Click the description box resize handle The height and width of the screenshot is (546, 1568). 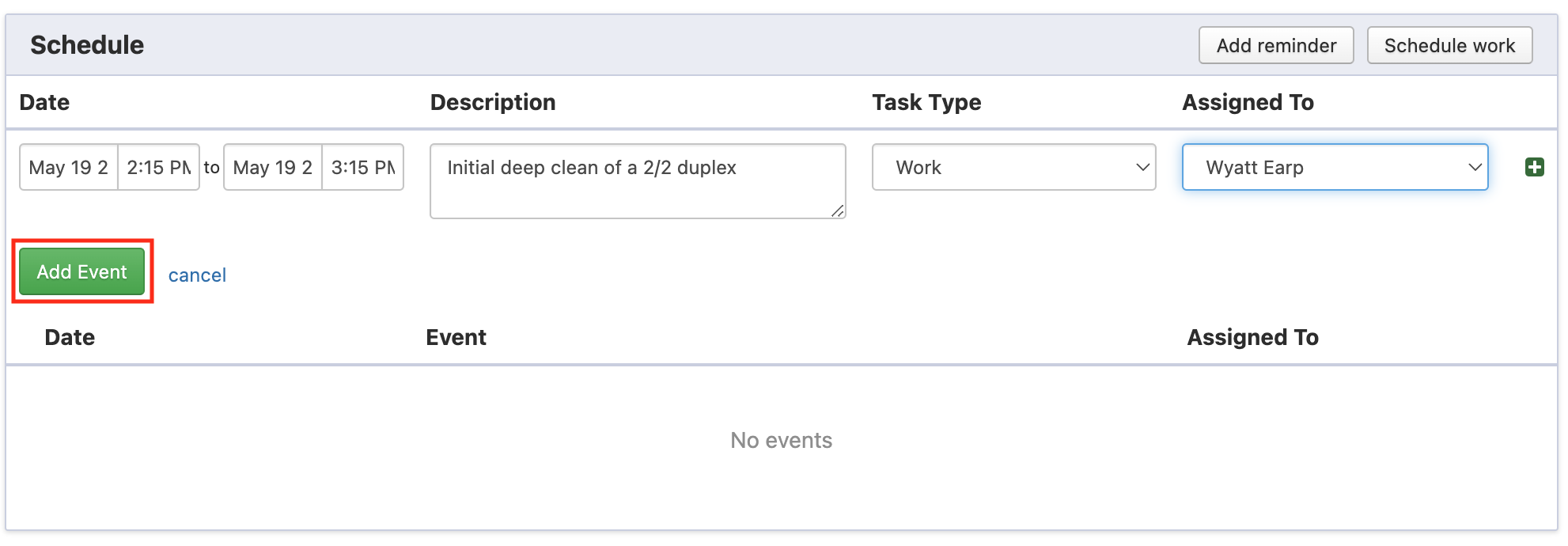(x=837, y=210)
